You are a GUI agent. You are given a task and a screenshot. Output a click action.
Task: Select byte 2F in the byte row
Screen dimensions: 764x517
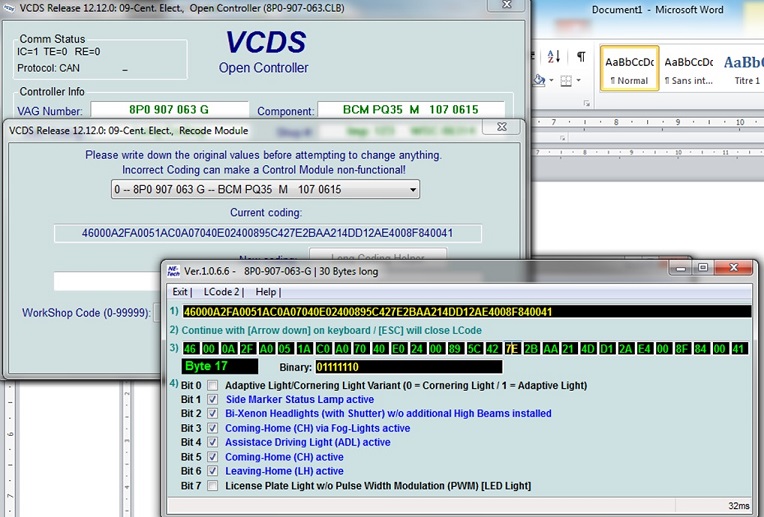247,348
